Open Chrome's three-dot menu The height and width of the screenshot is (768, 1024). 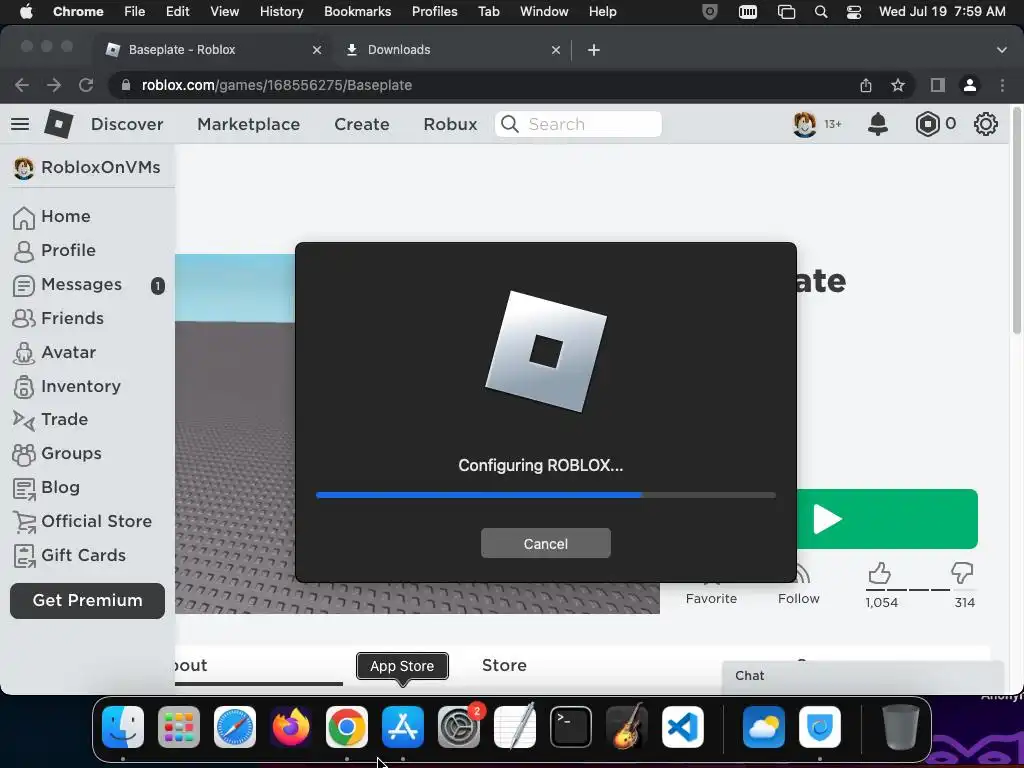click(x=1002, y=85)
